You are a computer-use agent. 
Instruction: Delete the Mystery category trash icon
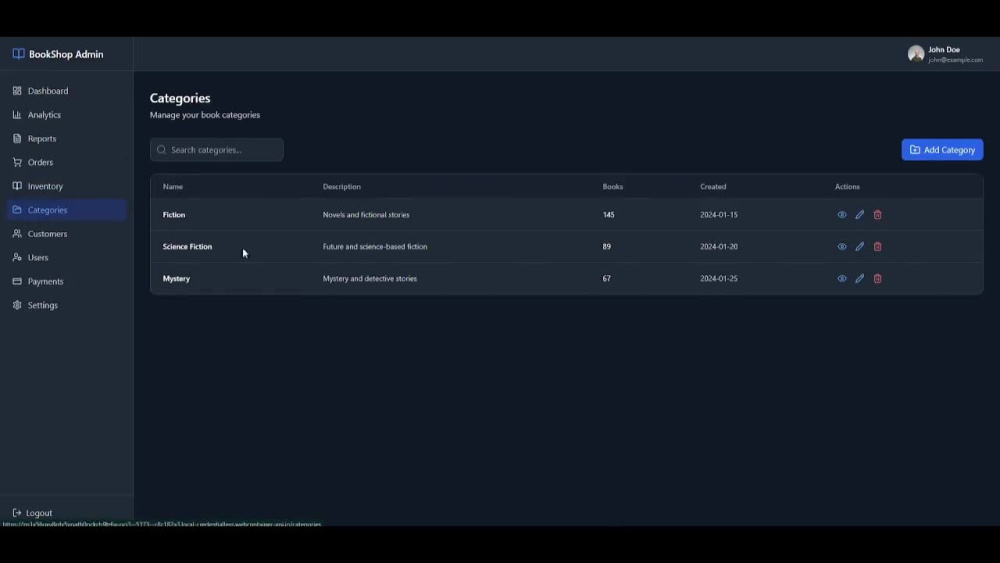point(878,279)
